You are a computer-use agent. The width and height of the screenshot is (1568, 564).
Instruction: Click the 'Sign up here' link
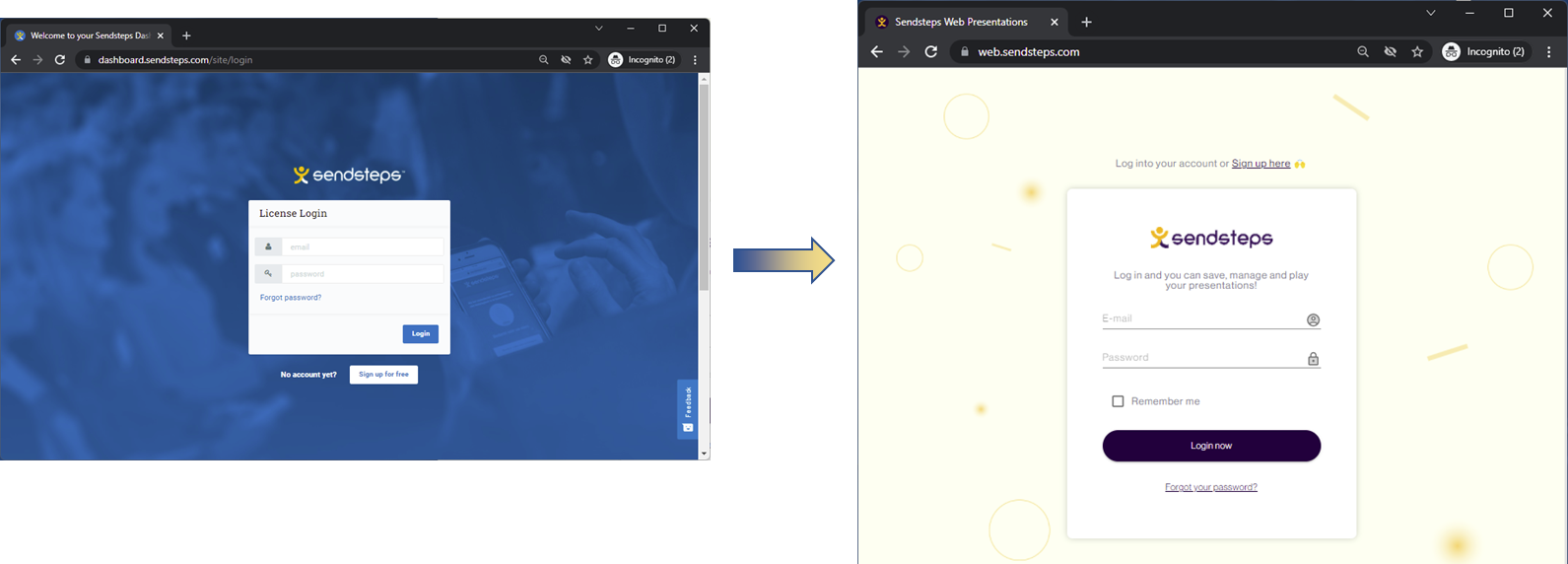(1261, 164)
